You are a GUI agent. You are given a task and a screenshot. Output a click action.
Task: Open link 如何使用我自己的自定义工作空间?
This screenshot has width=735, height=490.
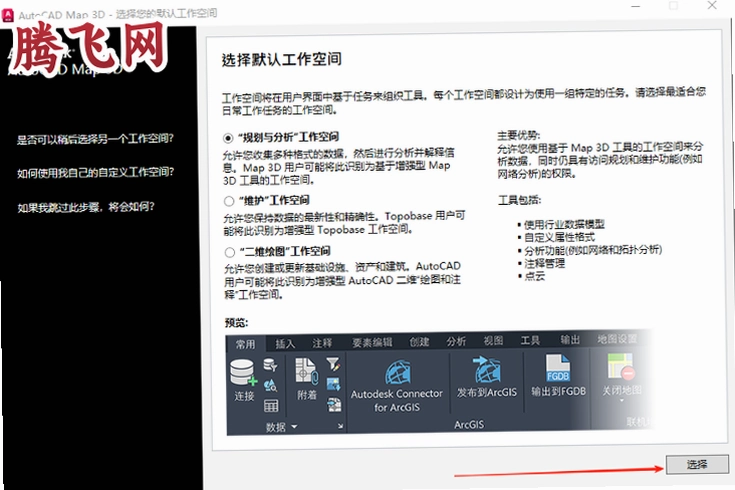coord(96,173)
